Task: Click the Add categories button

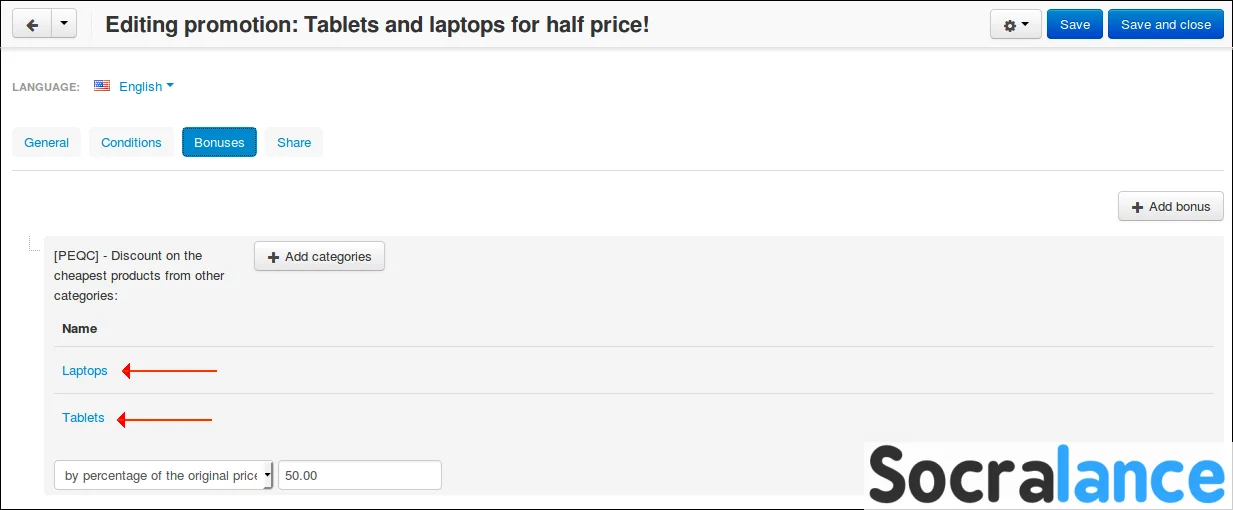Action: [x=319, y=257]
